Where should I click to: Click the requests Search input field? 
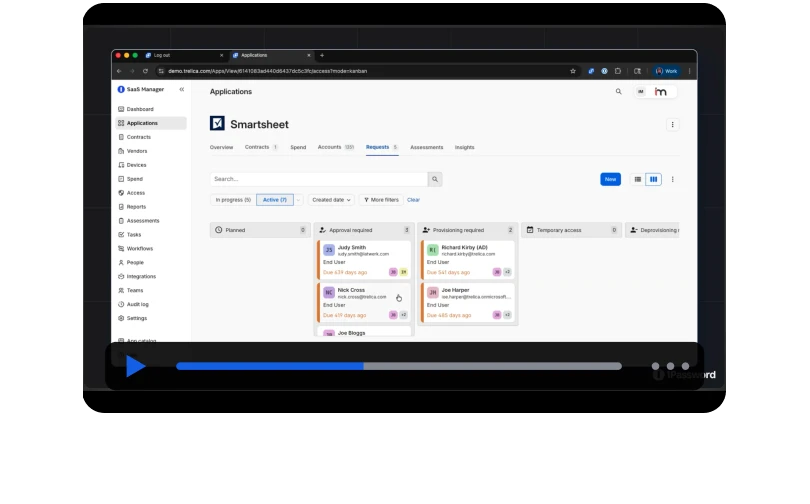[x=319, y=179]
